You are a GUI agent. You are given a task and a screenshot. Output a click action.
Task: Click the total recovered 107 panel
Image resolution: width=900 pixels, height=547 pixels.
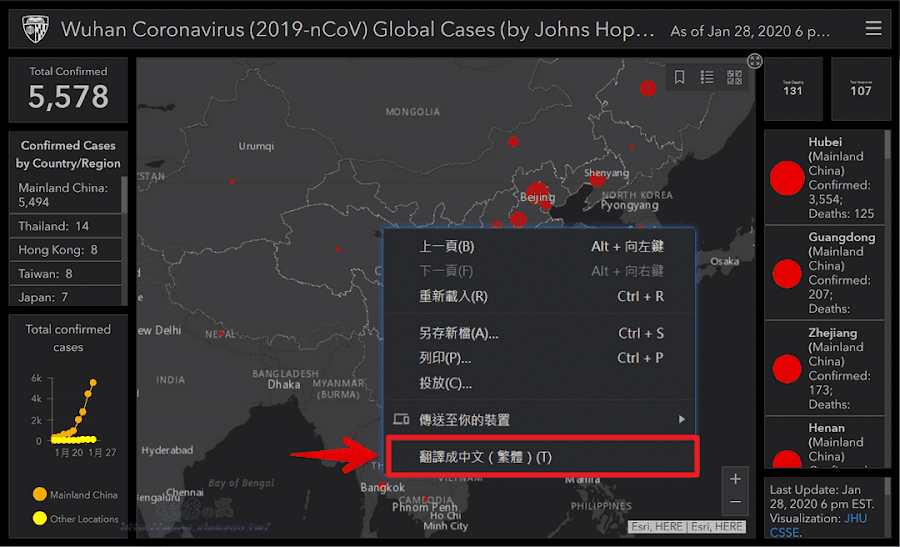(x=860, y=88)
